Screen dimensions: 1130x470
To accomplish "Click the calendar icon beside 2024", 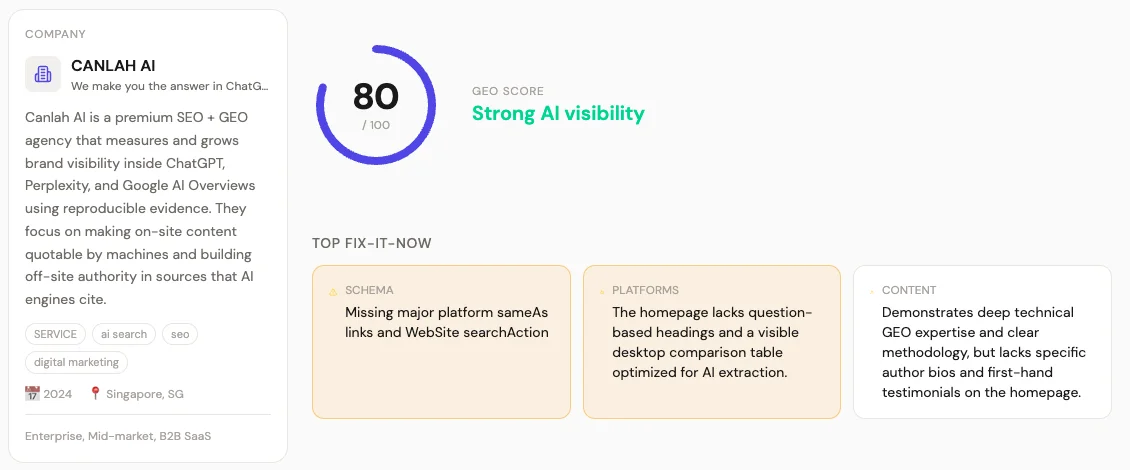I will [x=32, y=394].
